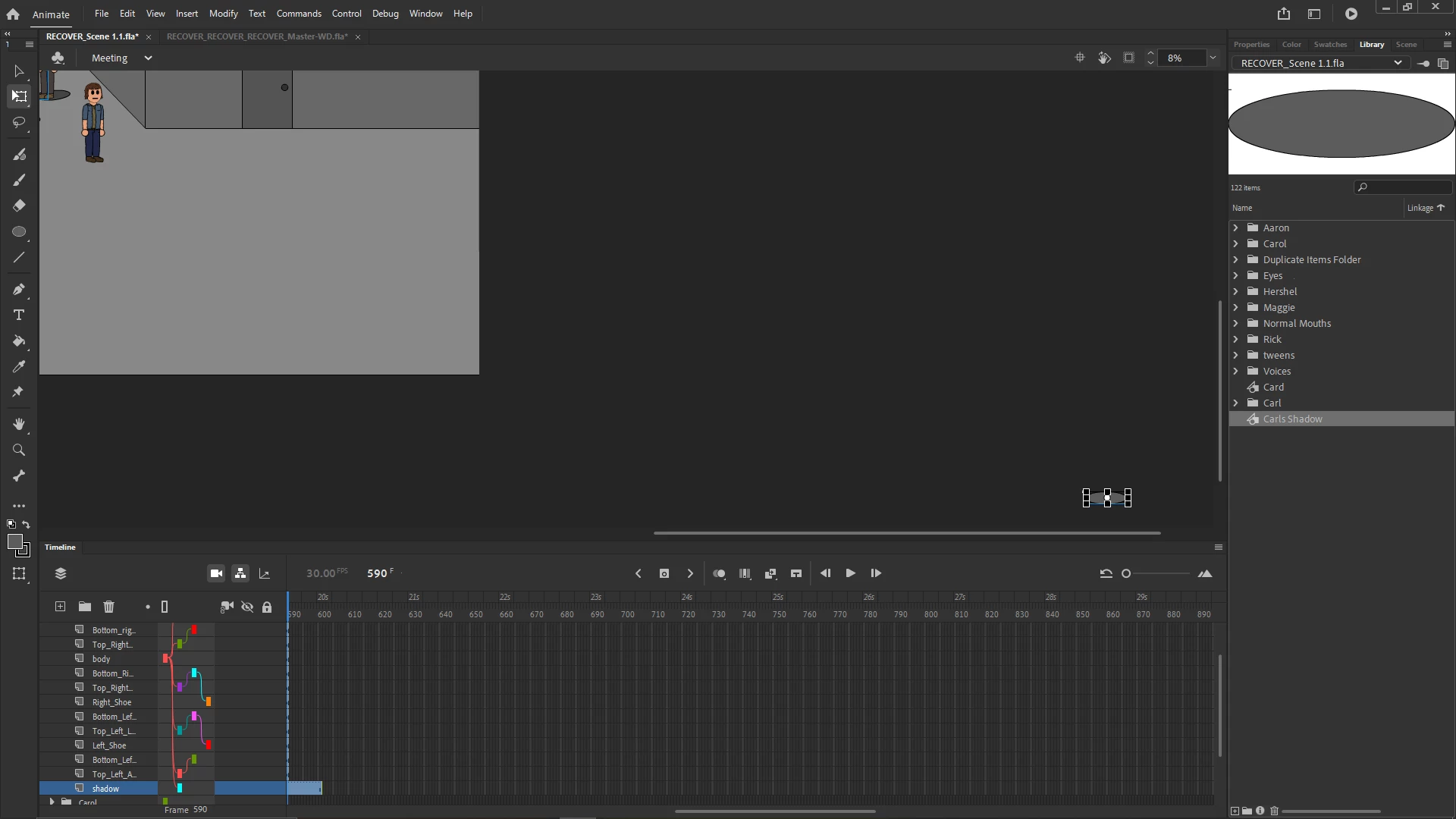
Task: Select the Eyedropper tool
Action: [19, 367]
